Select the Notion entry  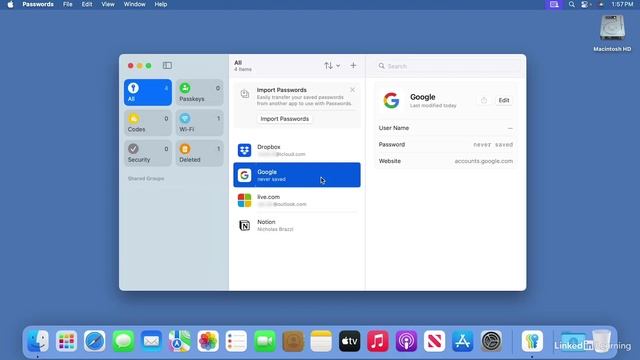click(x=297, y=225)
